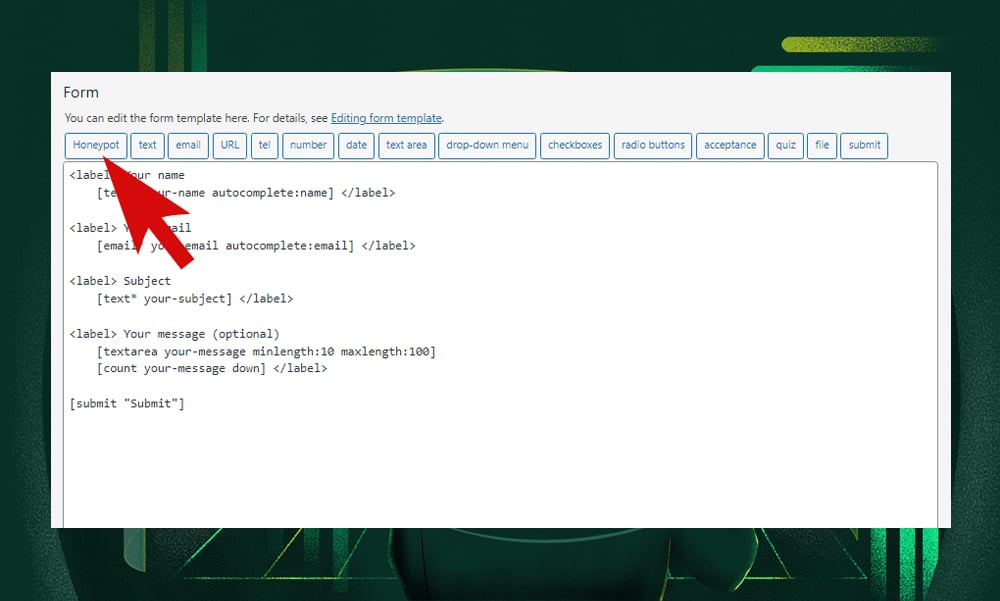
Task: Insert an acceptance checkbox tag
Action: [x=730, y=145]
